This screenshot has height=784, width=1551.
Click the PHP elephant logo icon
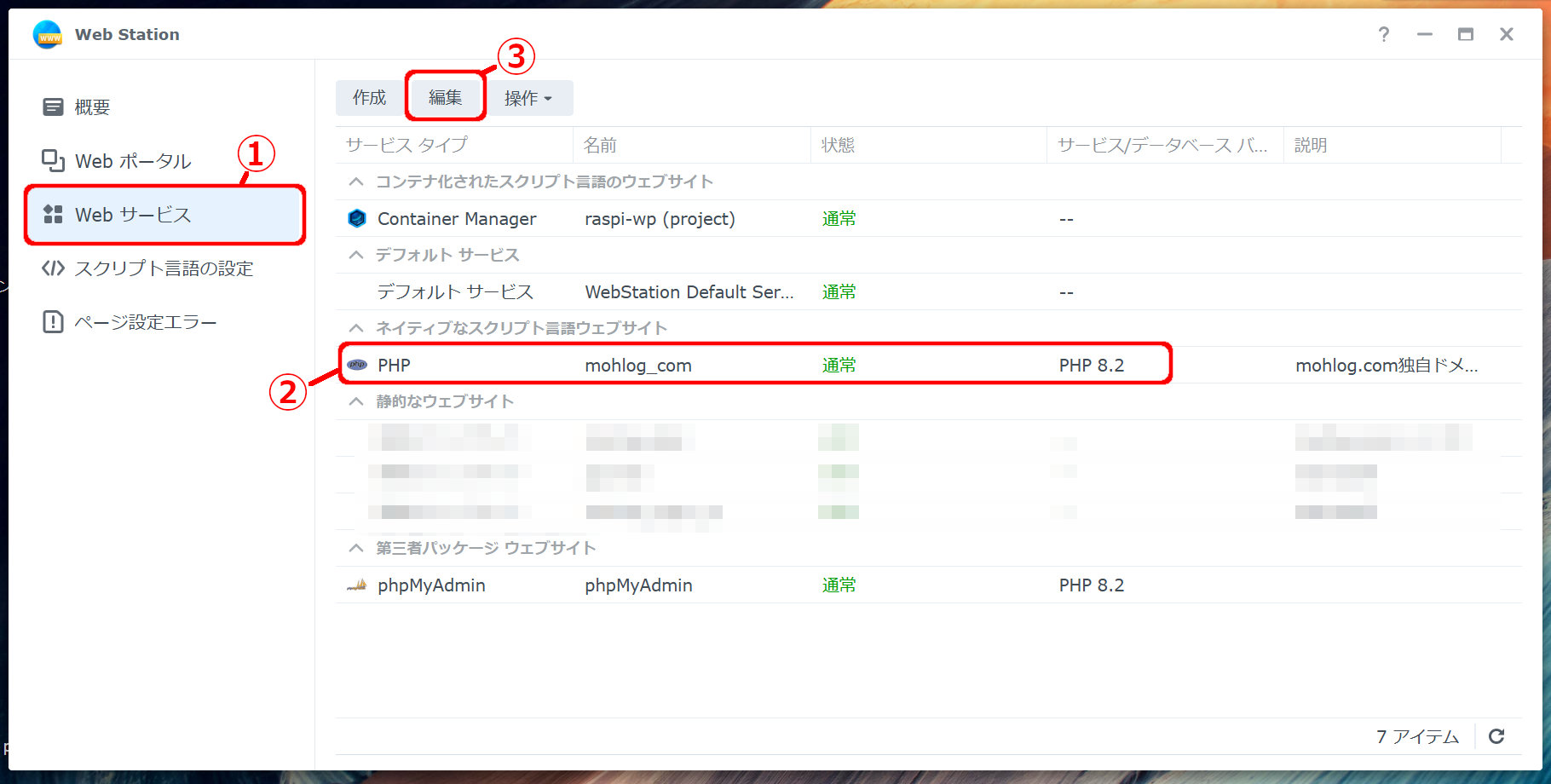[357, 365]
